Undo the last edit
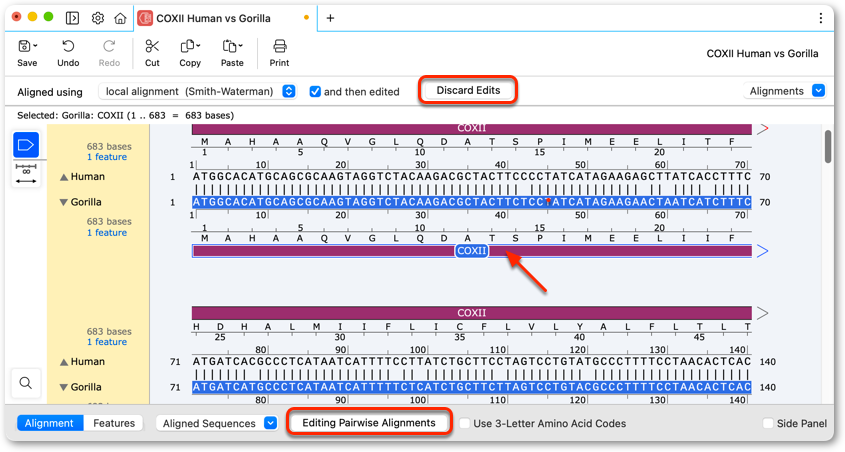 point(68,53)
